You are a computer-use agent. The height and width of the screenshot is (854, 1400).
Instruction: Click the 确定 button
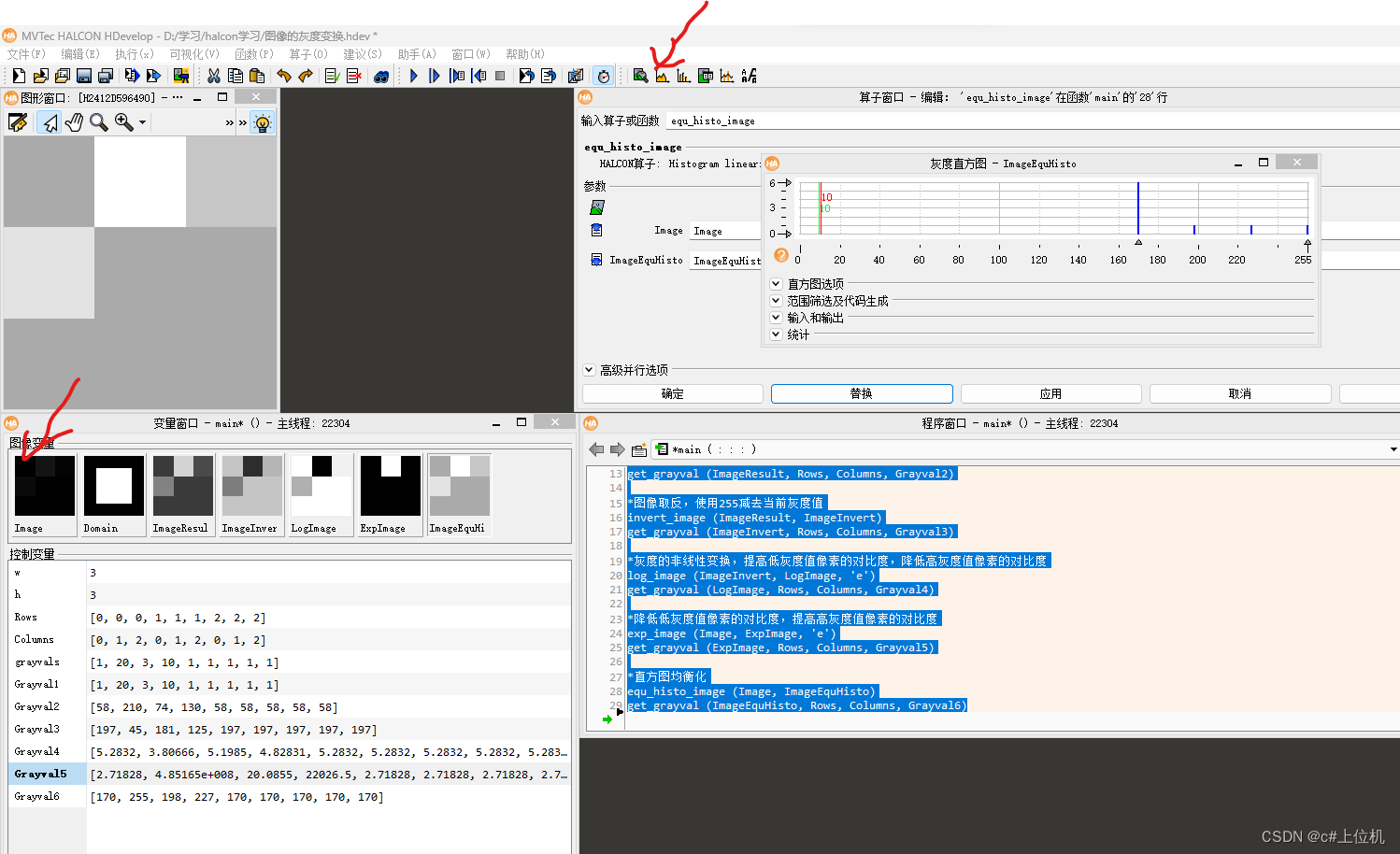click(673, 394)
